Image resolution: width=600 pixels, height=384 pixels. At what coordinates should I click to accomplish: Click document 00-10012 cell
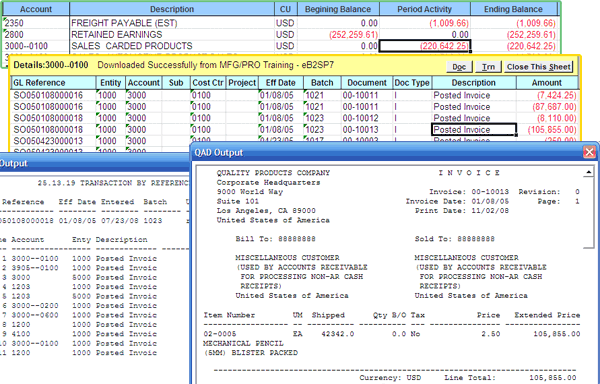(367, 118)
